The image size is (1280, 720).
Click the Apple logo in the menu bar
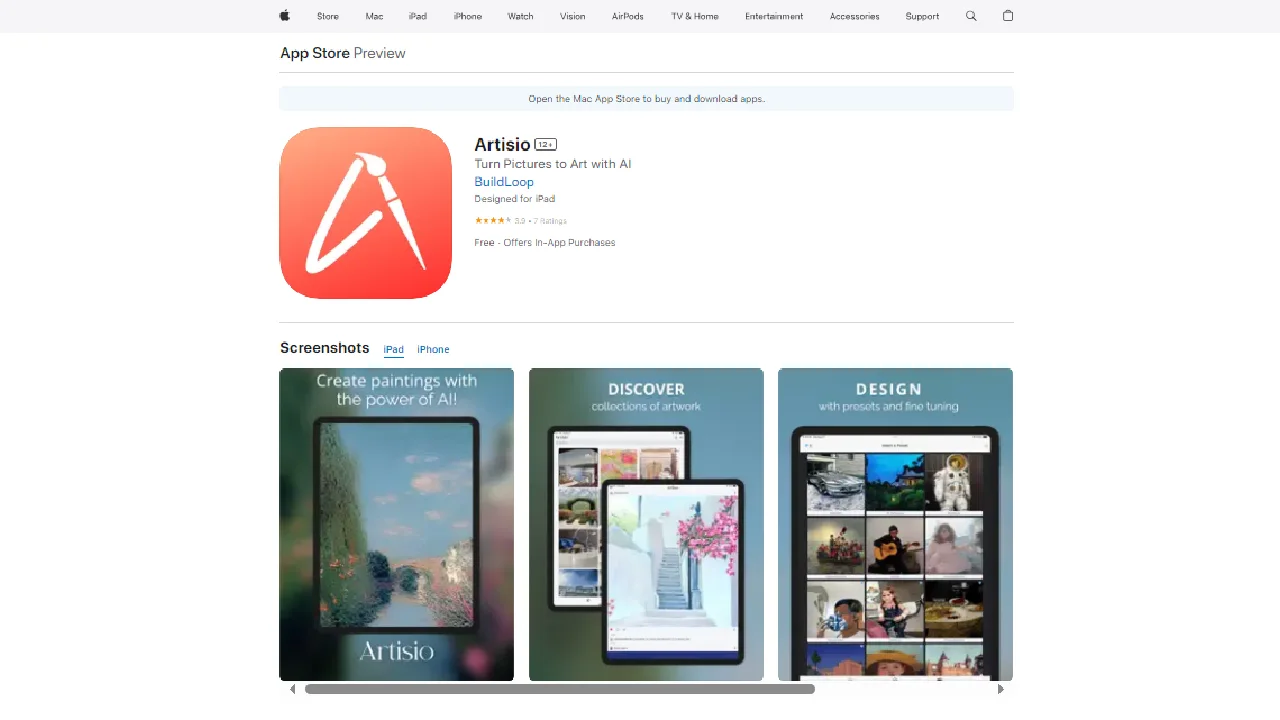284,16
